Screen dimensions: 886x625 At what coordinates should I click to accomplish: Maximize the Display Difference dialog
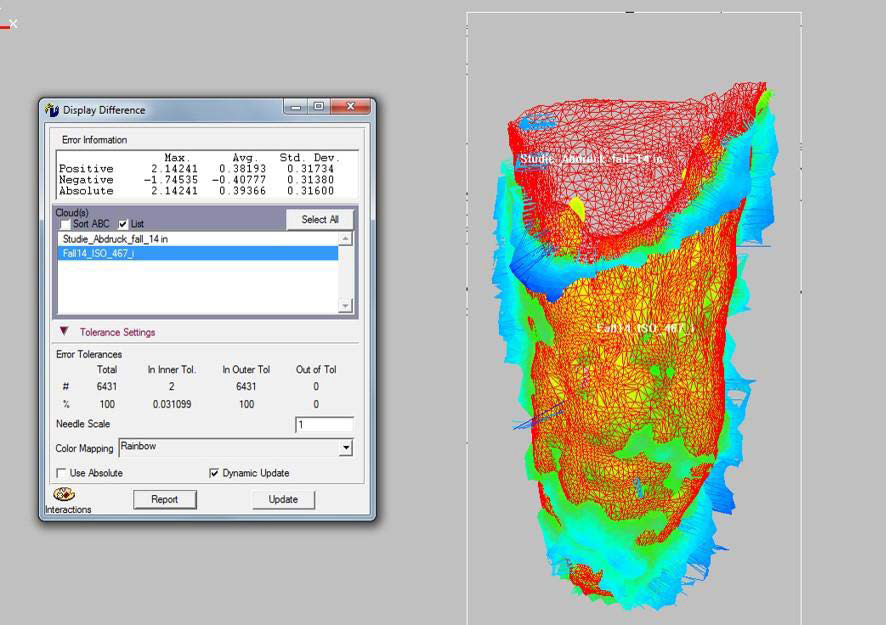pyautogui.click(x=319, y=106)
